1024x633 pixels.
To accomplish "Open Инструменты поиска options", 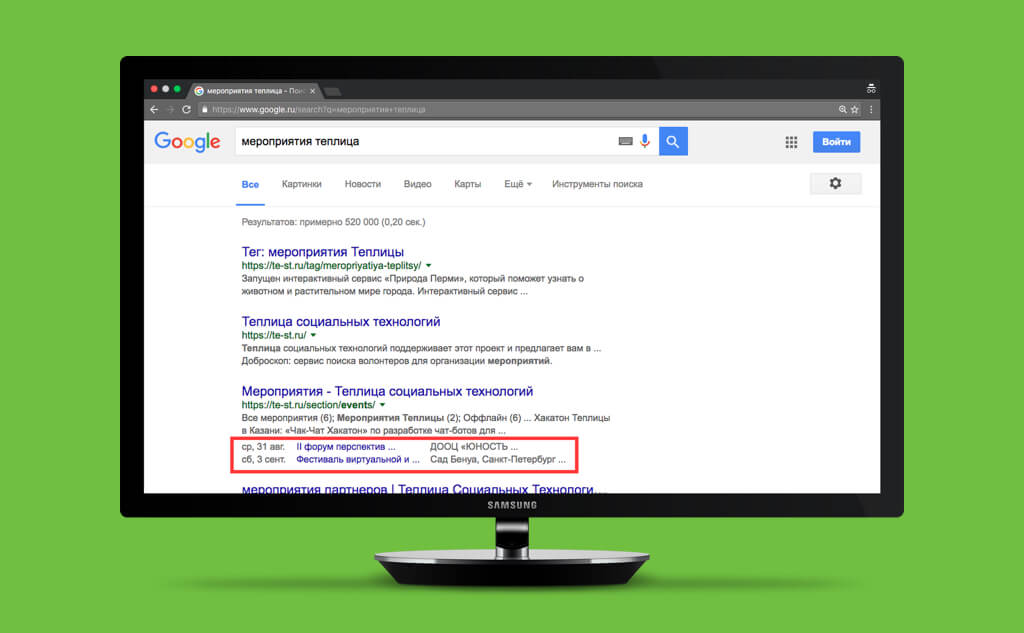I will pos(597,184).
